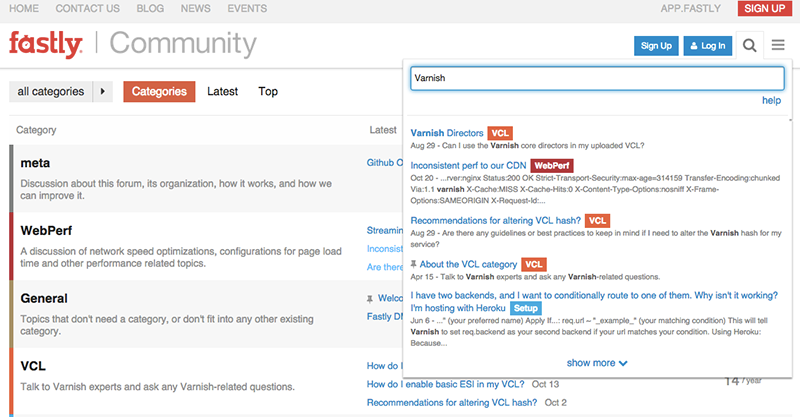The width and height of the screenshot is (800, 417).
Task: Open Recommendations for altering VCL hash search result
Action: coord(496,220)
